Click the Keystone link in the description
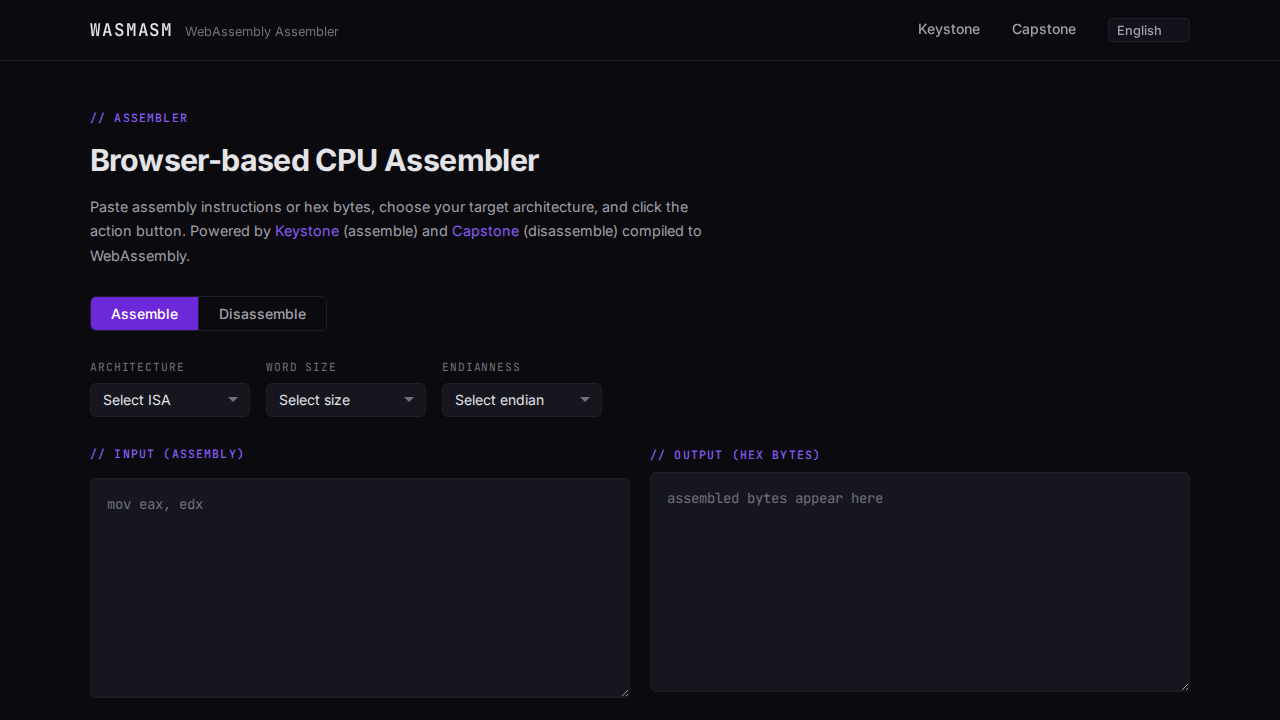The image size is (1280, 720). tap(307, 231)
